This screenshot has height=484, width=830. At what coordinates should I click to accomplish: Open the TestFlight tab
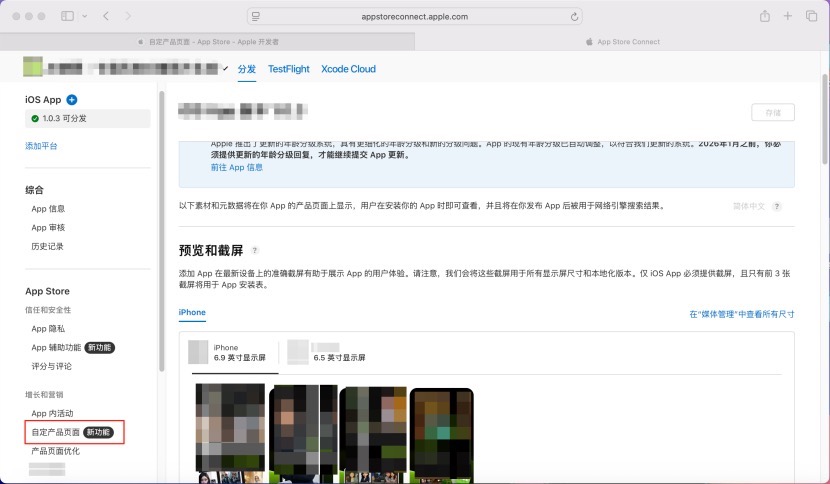(288, 69)
